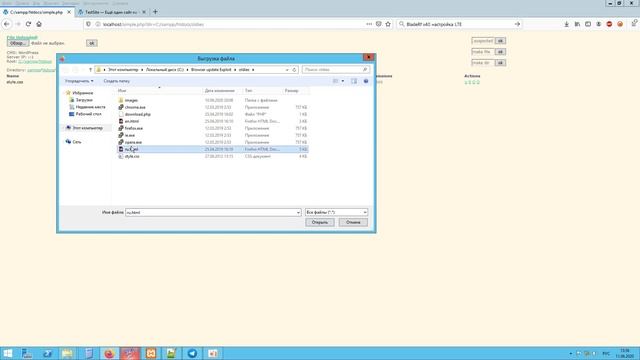Select download.php in the file list

click(x=138, y=114)
